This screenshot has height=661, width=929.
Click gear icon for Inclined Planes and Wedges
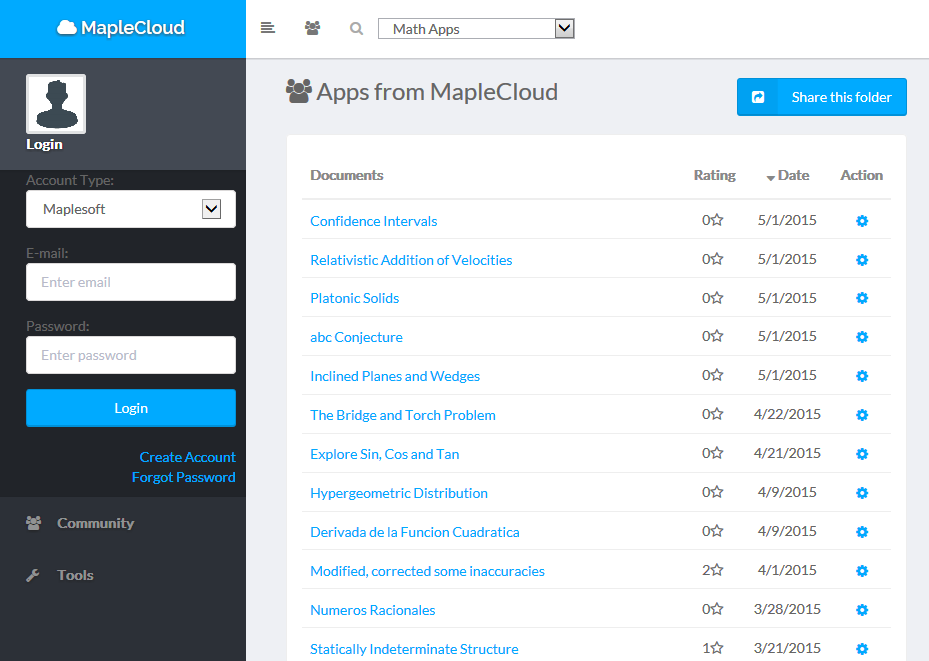tap(862, 376)
